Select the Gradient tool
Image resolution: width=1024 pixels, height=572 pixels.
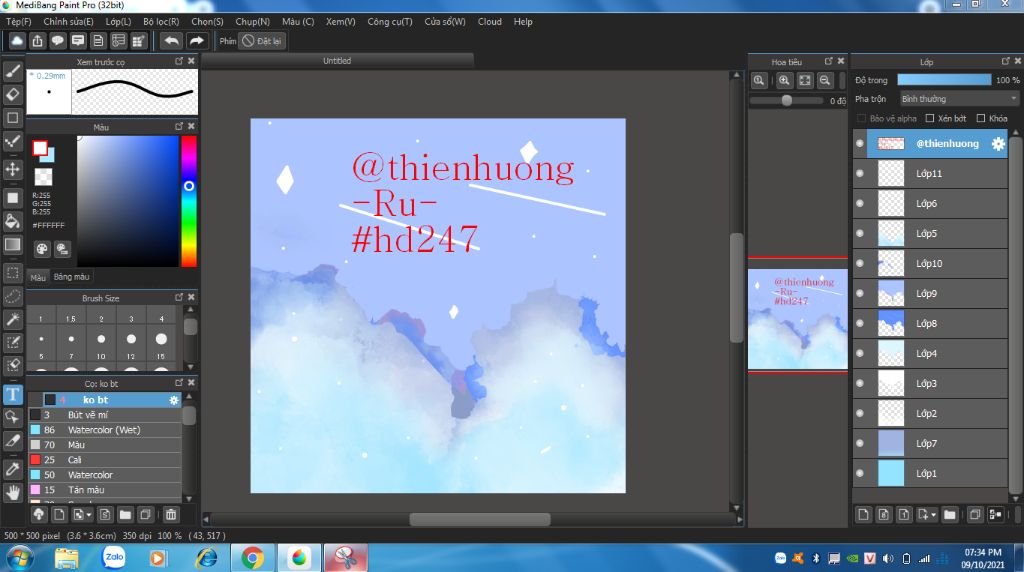[12, 245]
